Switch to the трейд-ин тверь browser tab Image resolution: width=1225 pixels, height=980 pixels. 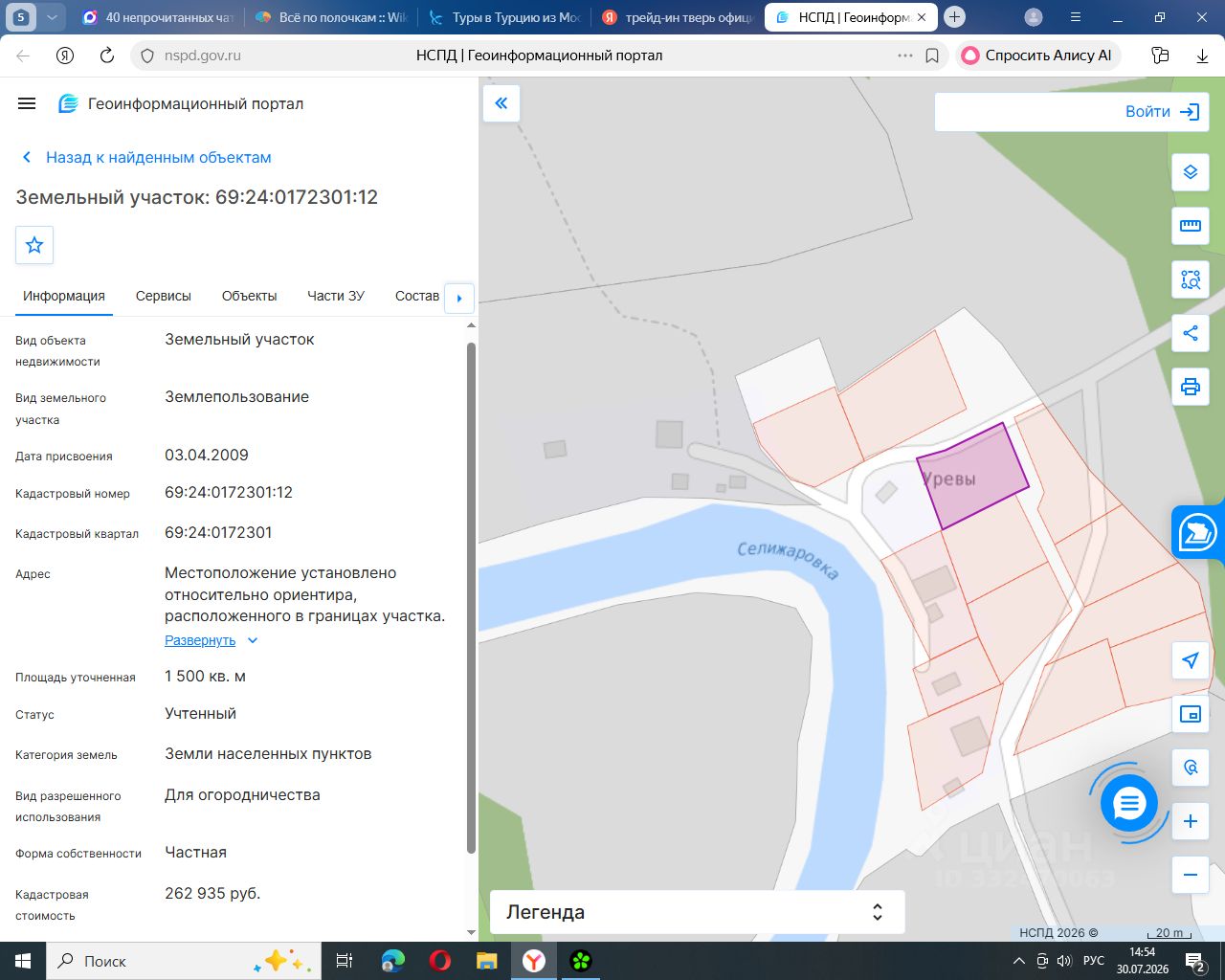coord(679,17)
